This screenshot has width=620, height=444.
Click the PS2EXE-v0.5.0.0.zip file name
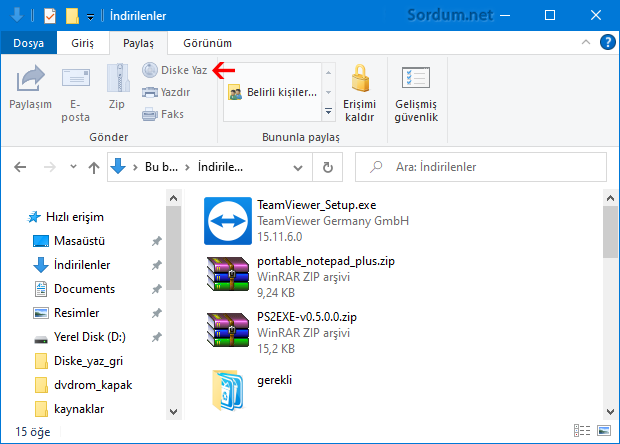coord(307,317)
